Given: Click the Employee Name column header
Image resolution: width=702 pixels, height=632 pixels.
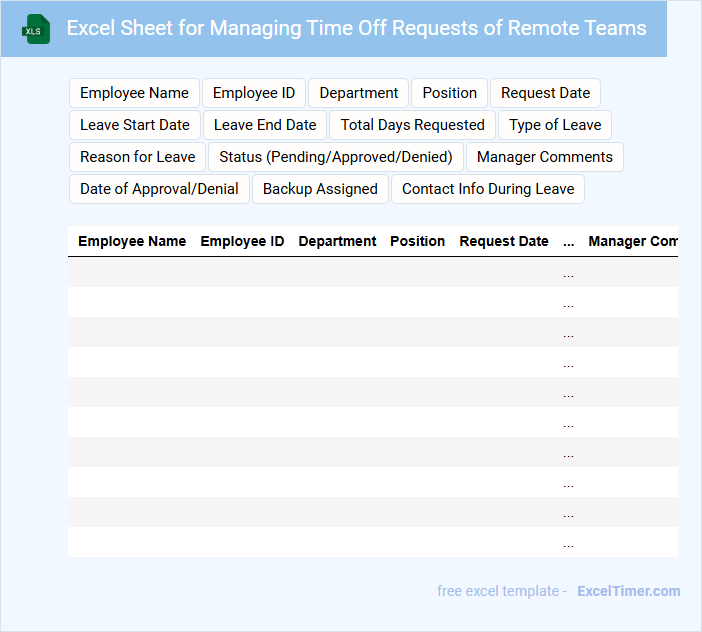Looking at the screenshot, I should point(132,241).
